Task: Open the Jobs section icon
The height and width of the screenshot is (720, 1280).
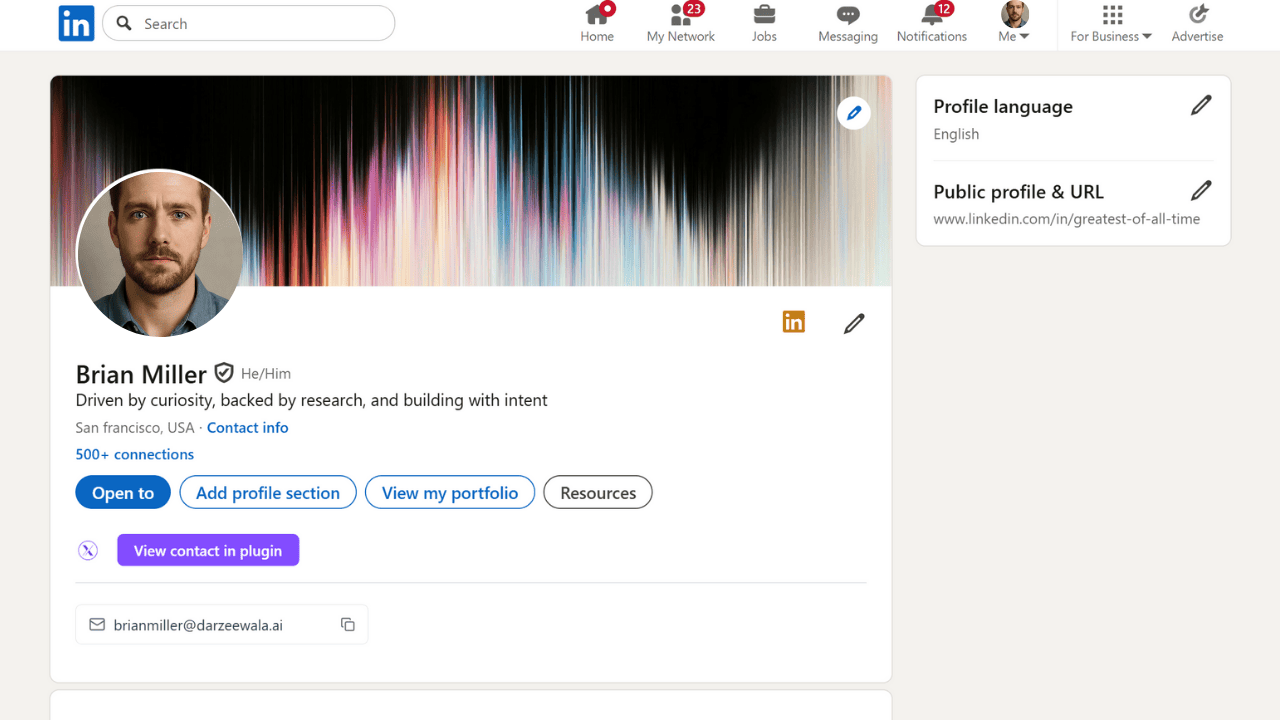Action: pyautogui.click(x=764, y=23)
